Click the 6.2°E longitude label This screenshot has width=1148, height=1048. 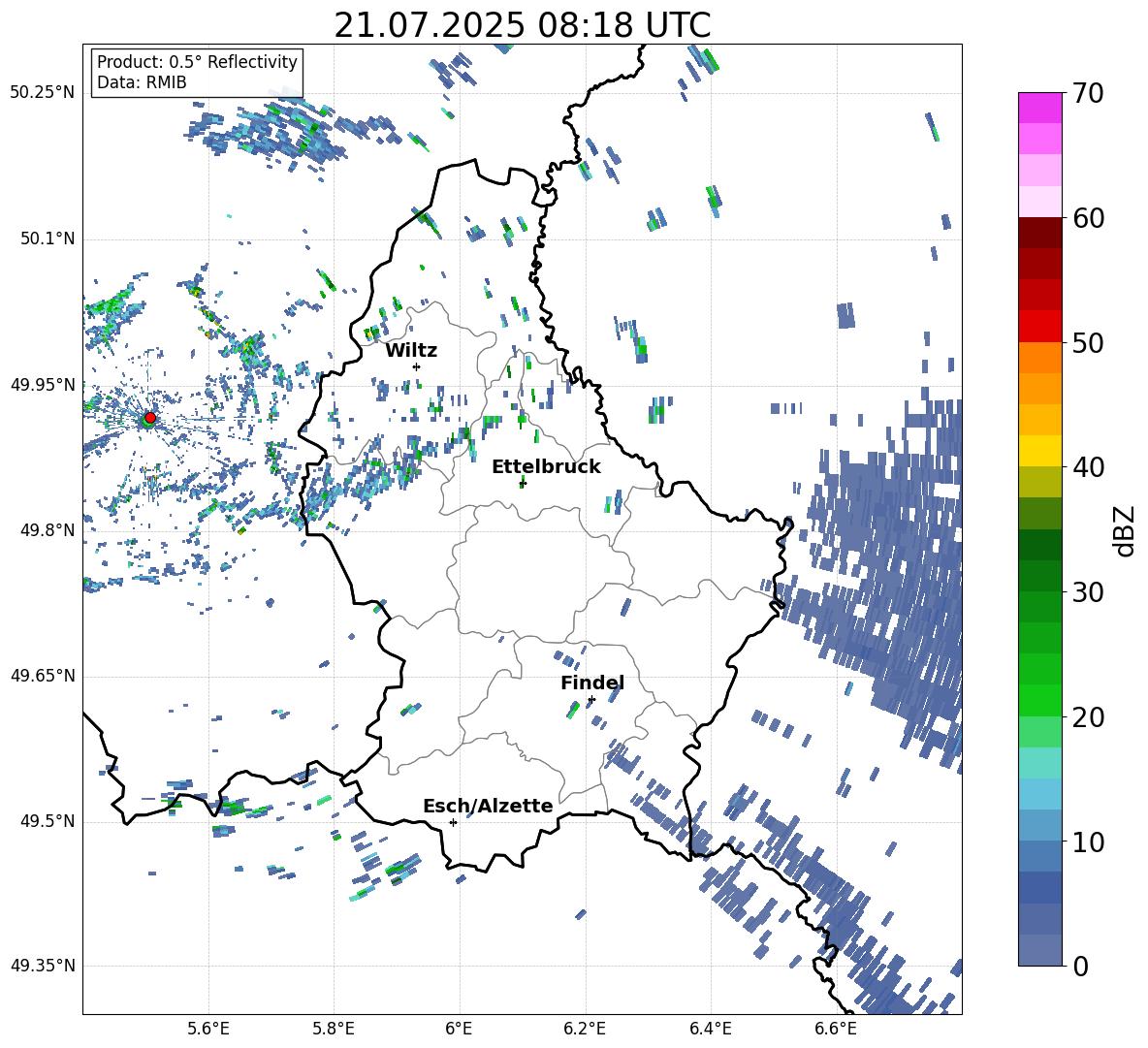[x=585, y=1029]
